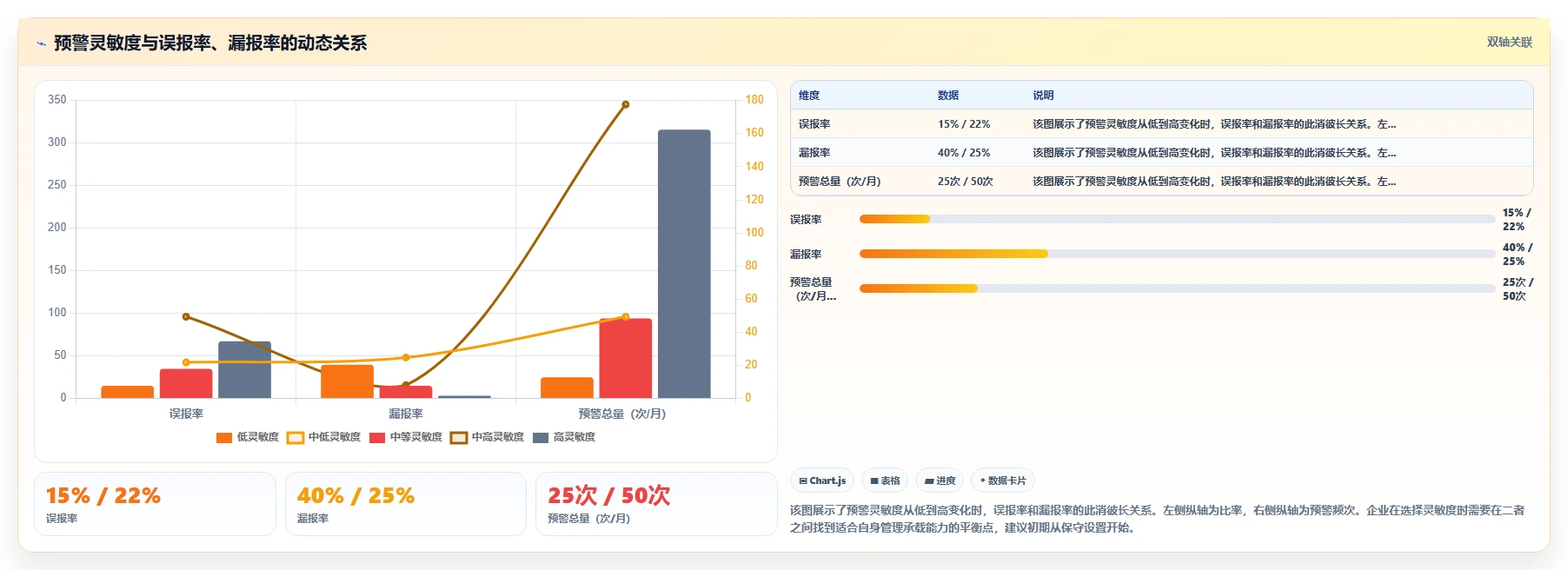This screenshot has width=1568, height=570.
Task: Click the 表格 tag chip
Action: click(885, 481)
